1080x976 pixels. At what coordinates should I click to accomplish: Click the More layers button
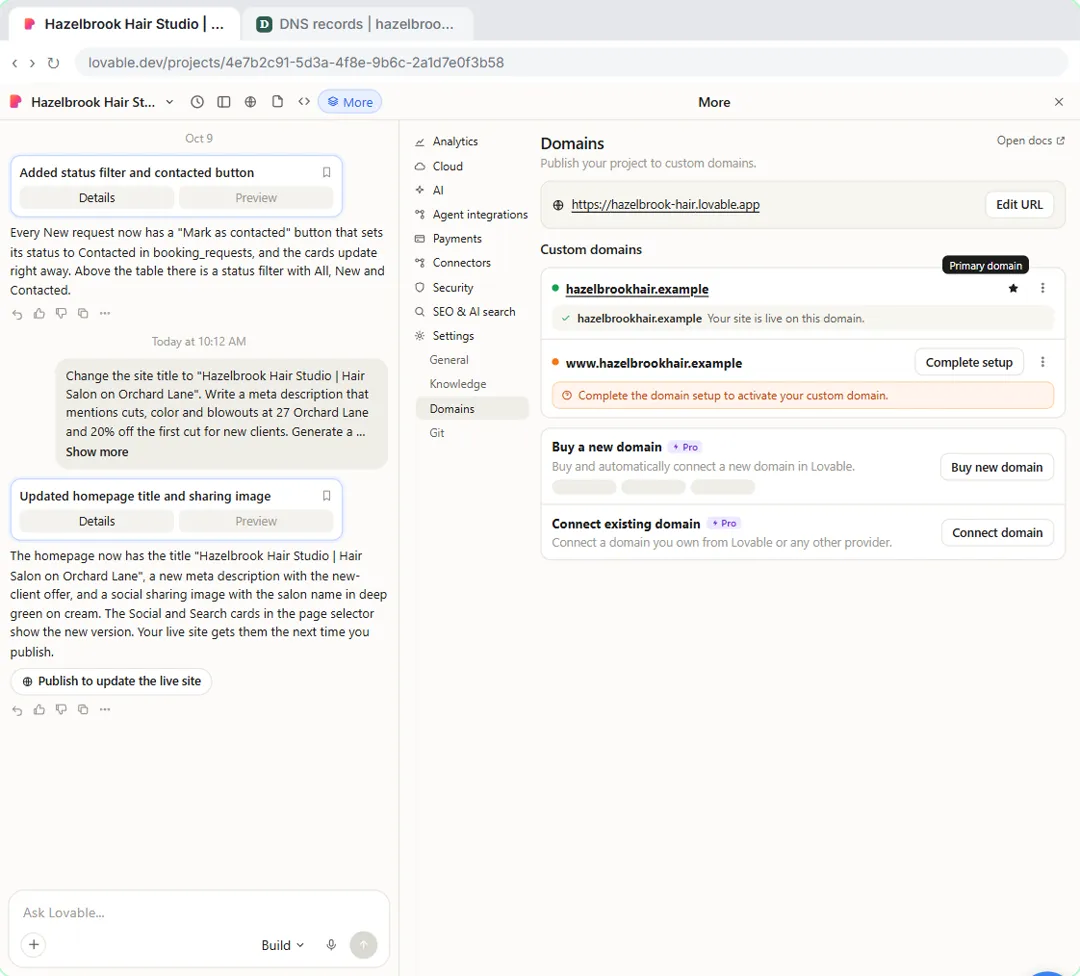point(350,102)
